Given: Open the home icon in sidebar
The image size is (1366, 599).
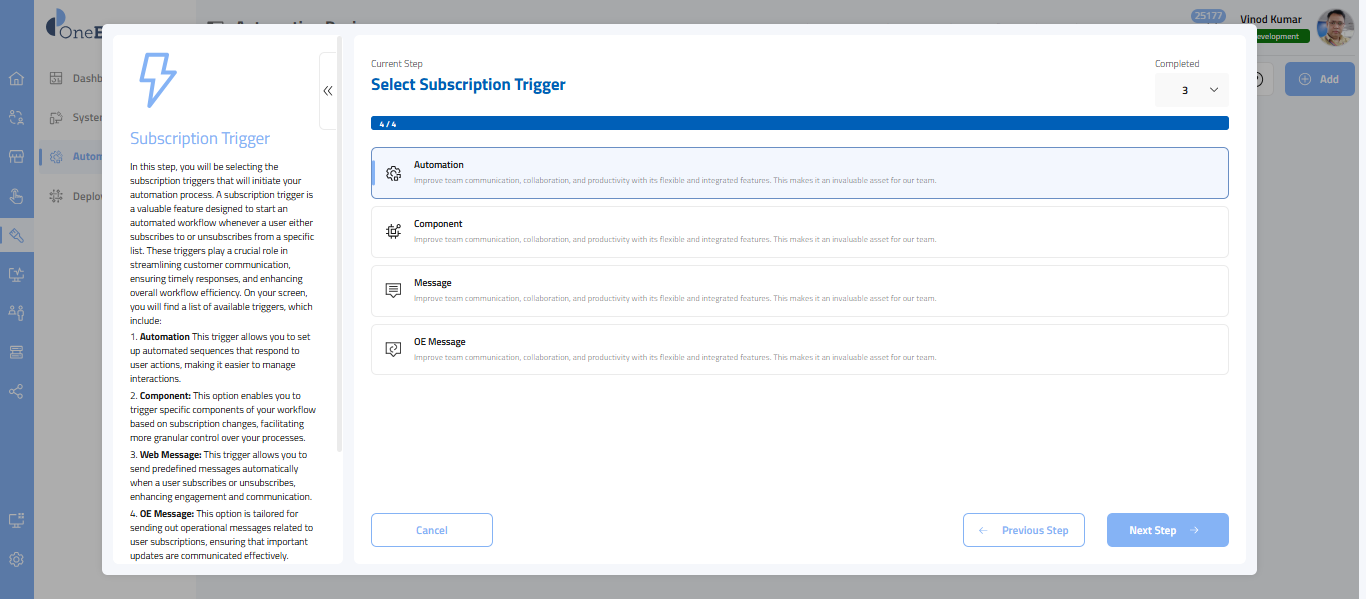Looking at the screenshot, I should [x=16, y=79].
